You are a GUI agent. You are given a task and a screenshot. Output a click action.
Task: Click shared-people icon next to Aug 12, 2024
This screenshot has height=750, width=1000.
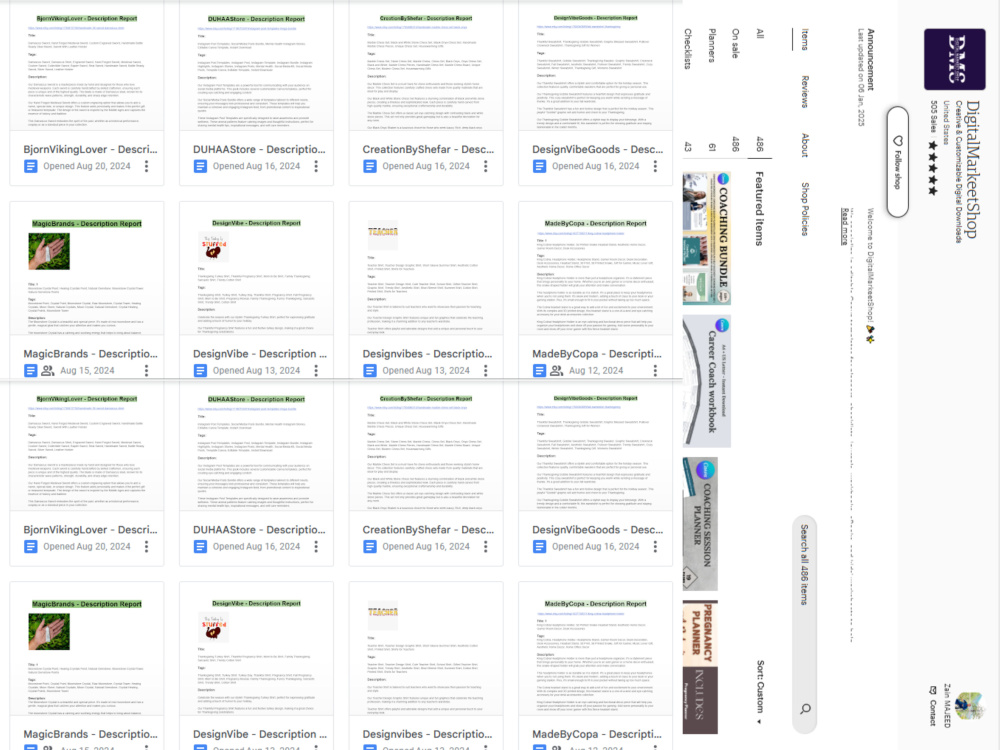point(557,371)
